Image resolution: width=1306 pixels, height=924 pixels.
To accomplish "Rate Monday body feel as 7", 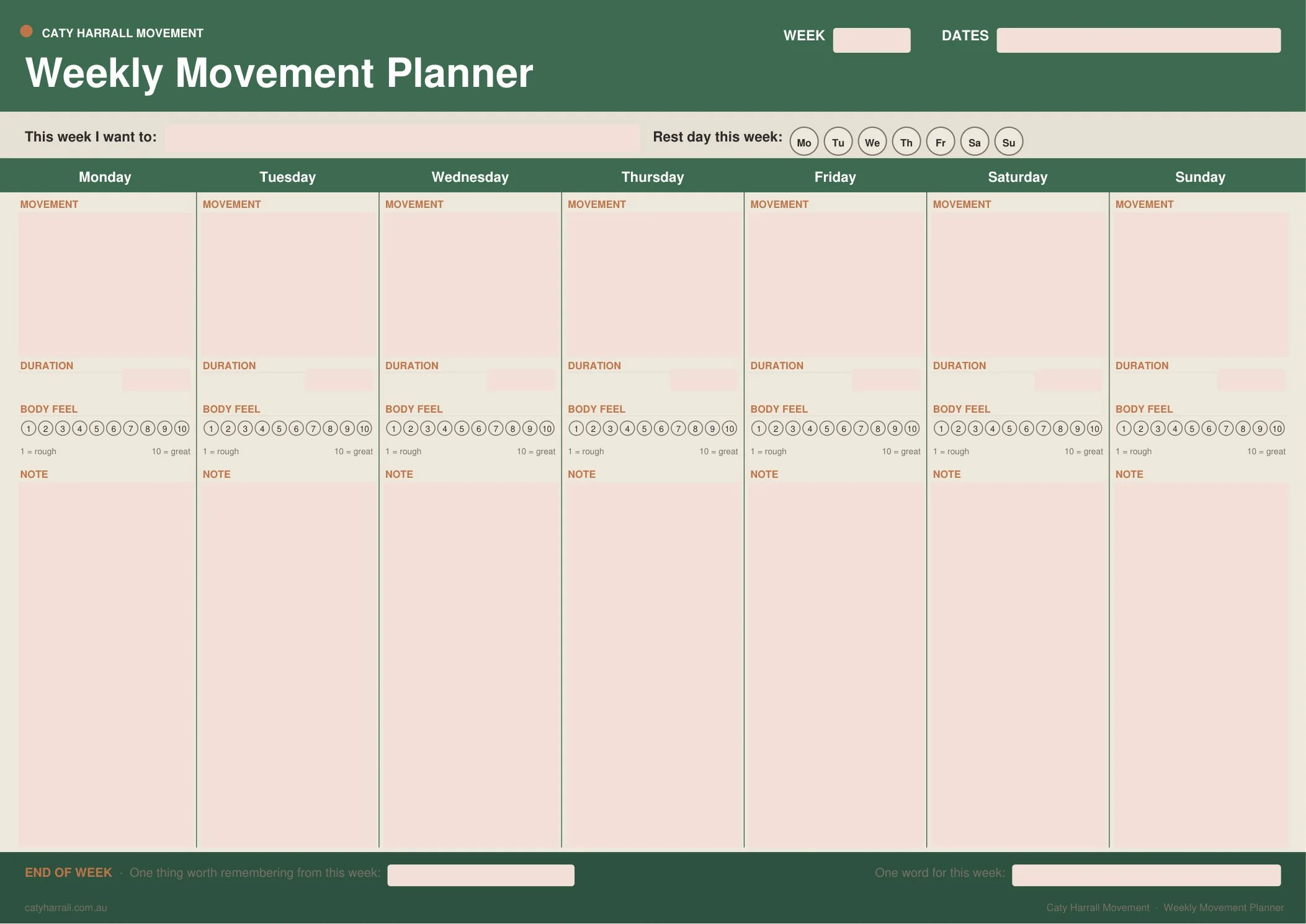I will 132,428.
